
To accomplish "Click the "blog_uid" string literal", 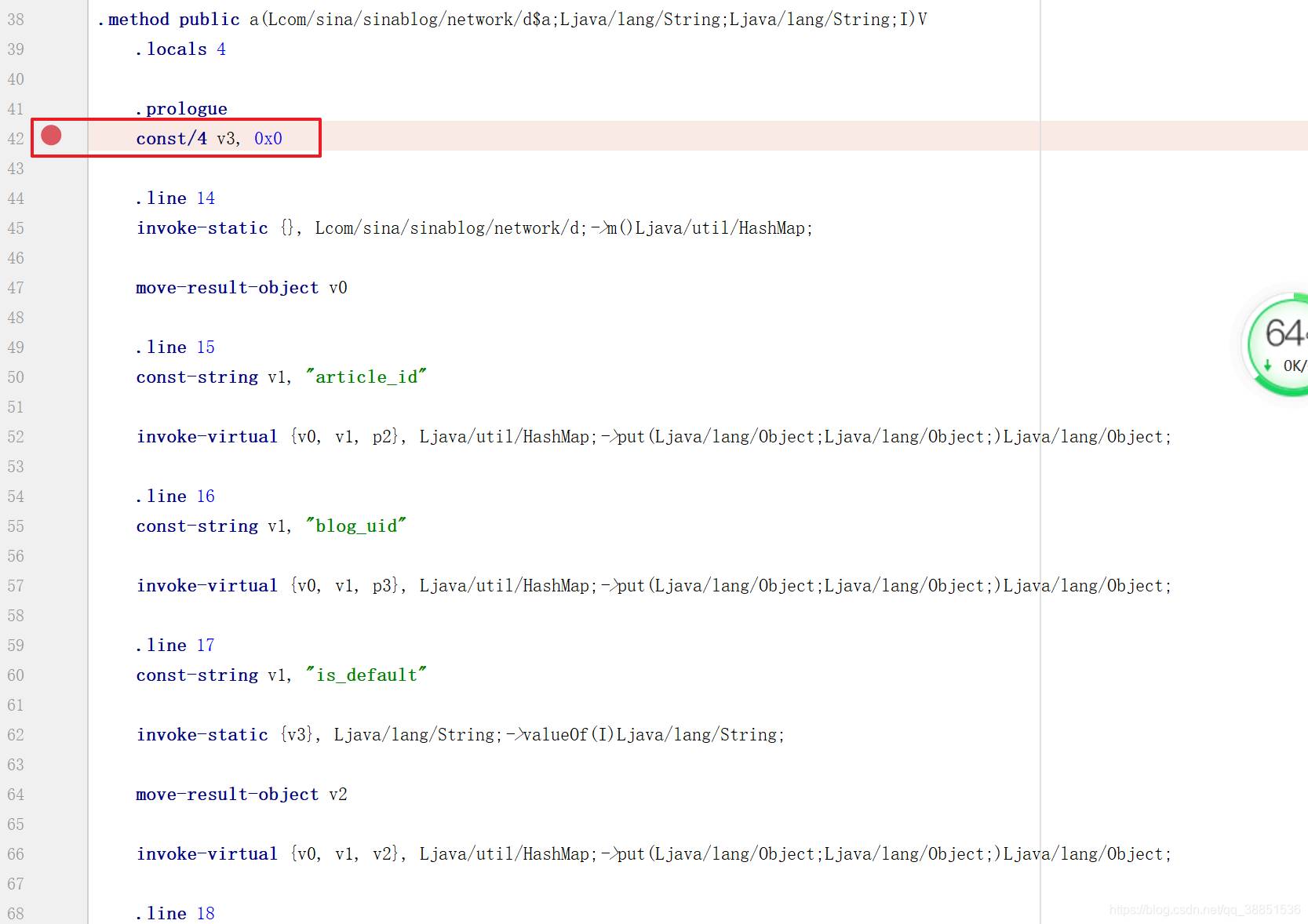I will point(356,526).
